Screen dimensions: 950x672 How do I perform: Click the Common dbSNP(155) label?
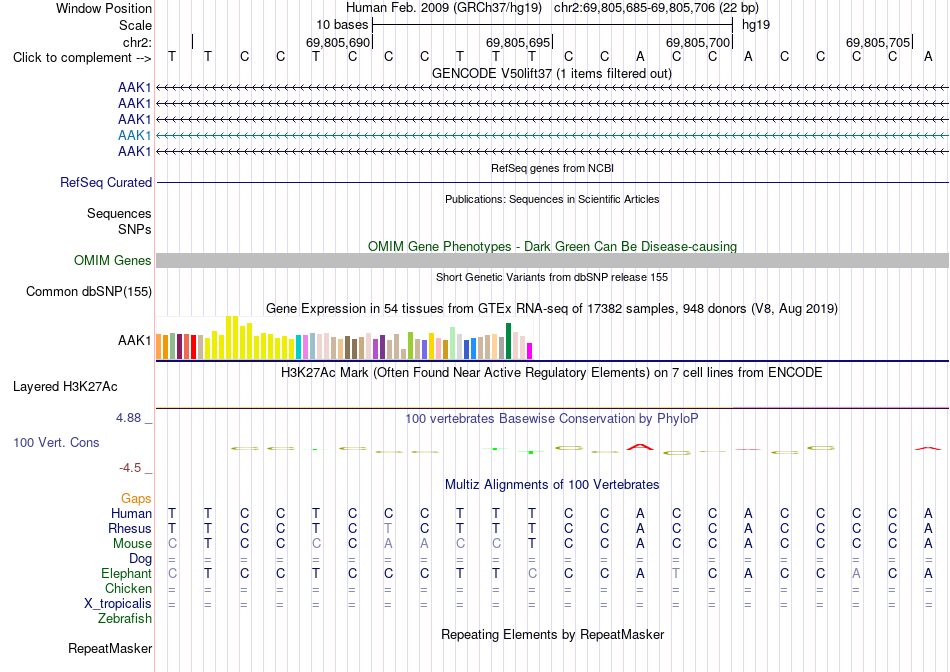pyautogui.click(x=88, y=291)
